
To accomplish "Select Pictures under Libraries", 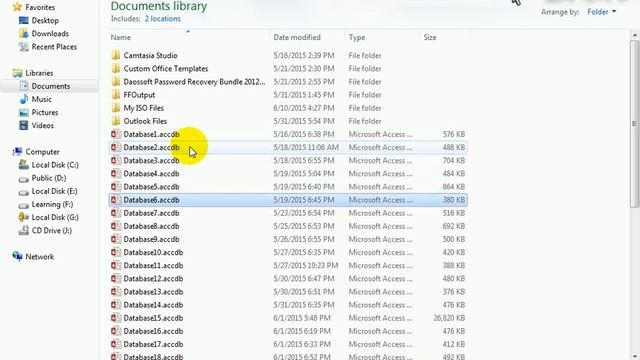I will 45,112.
